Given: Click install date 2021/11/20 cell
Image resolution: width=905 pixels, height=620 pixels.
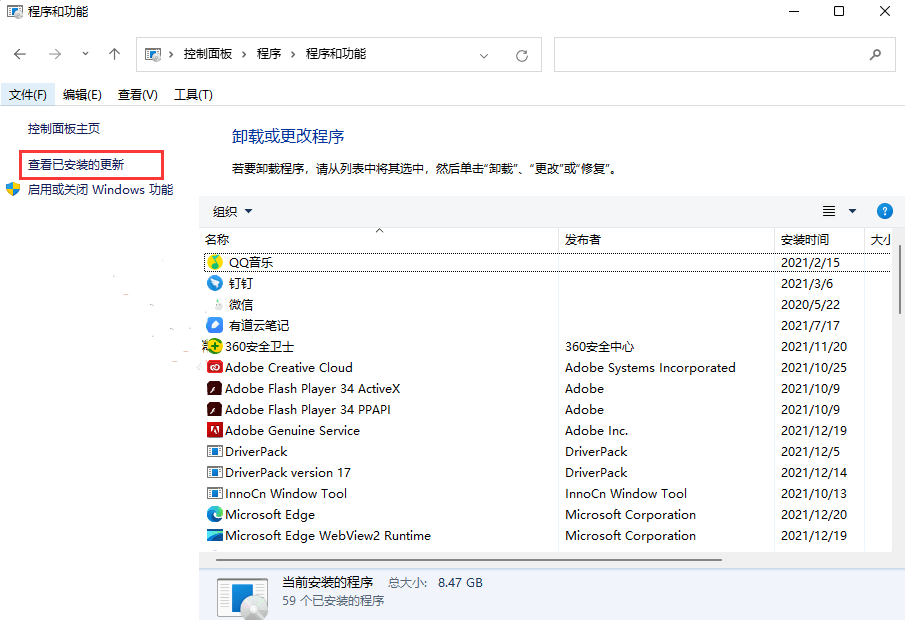Looking at the screenshot, I should click(x=814, y=347).
